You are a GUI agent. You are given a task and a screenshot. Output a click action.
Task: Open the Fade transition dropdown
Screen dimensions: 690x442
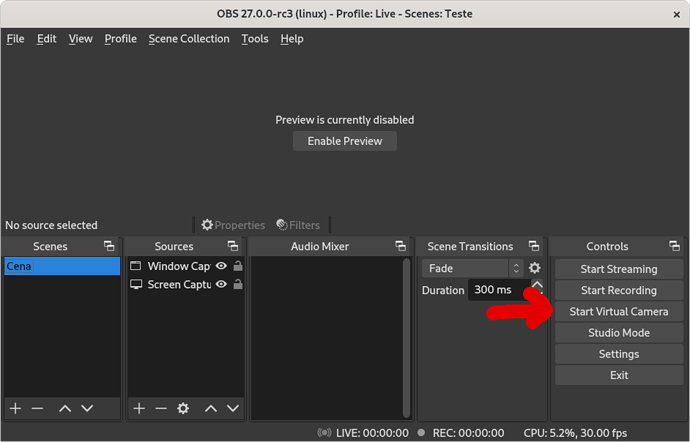(472, 268)
